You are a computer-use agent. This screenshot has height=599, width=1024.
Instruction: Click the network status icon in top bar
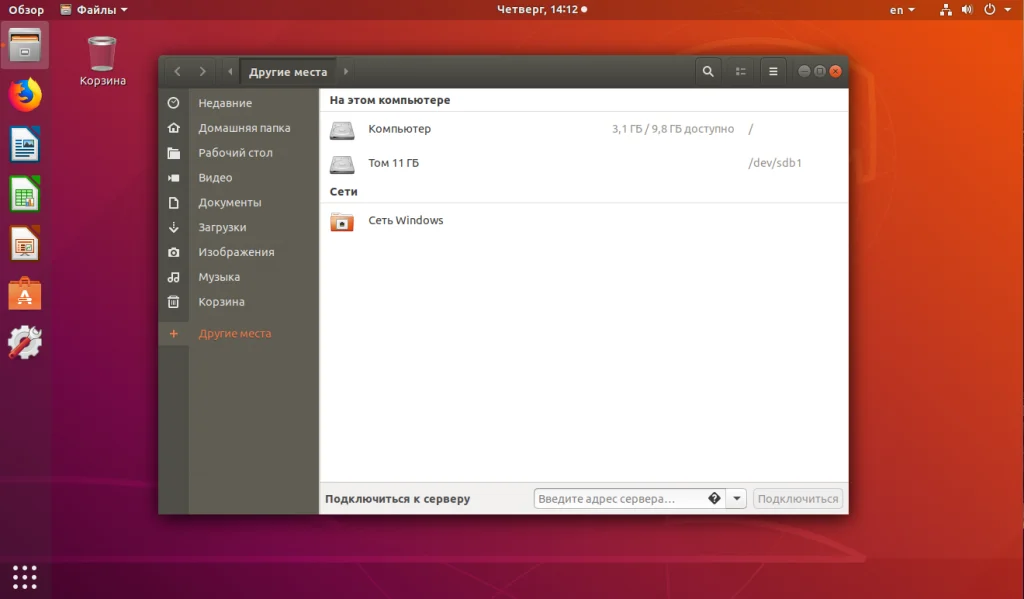[x=945, y=10]
